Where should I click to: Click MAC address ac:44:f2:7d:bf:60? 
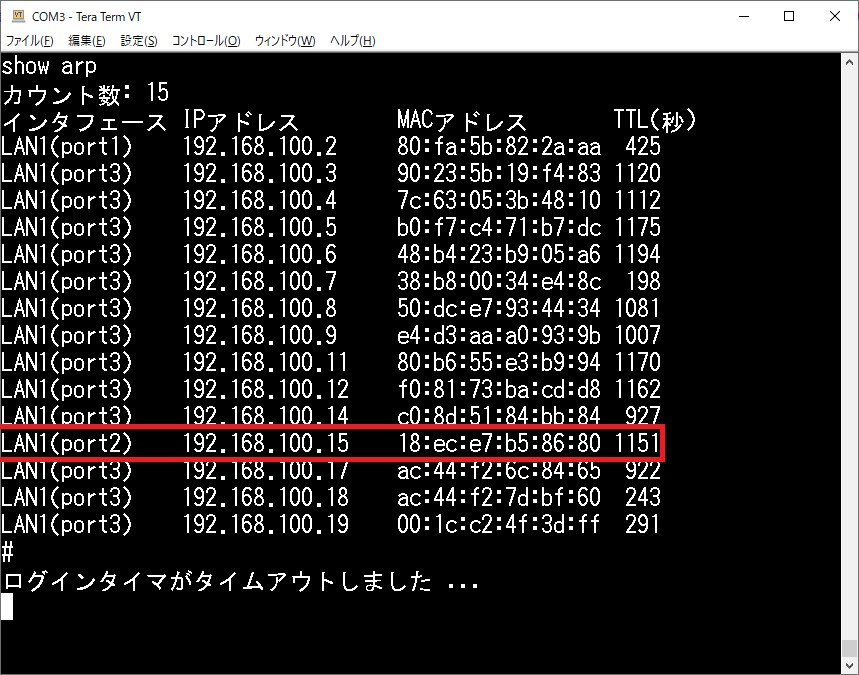499,497
